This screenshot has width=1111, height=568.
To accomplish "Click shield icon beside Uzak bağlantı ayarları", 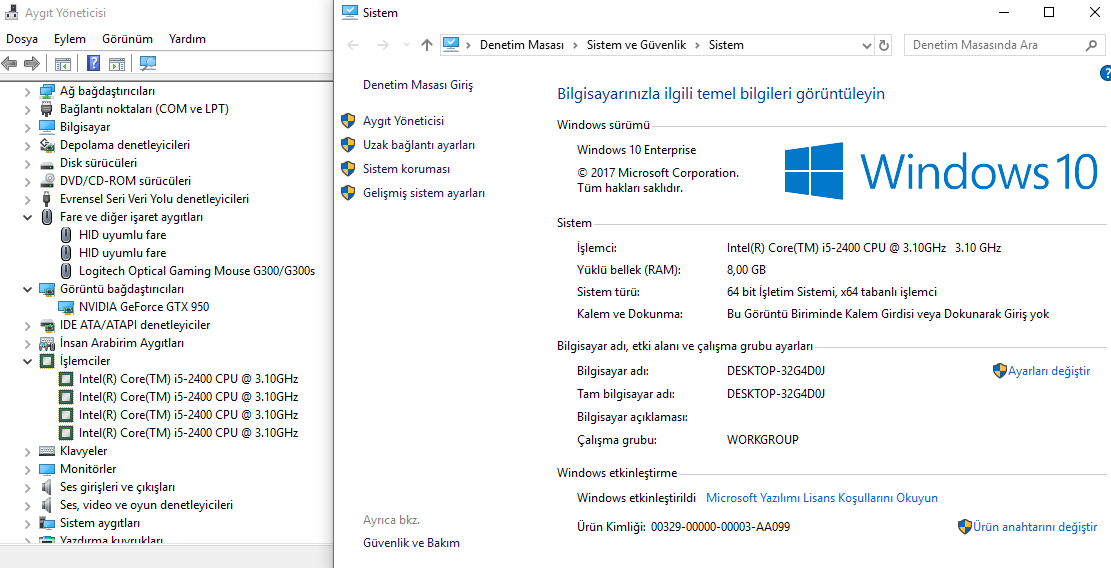I will (x=348, y=145).
